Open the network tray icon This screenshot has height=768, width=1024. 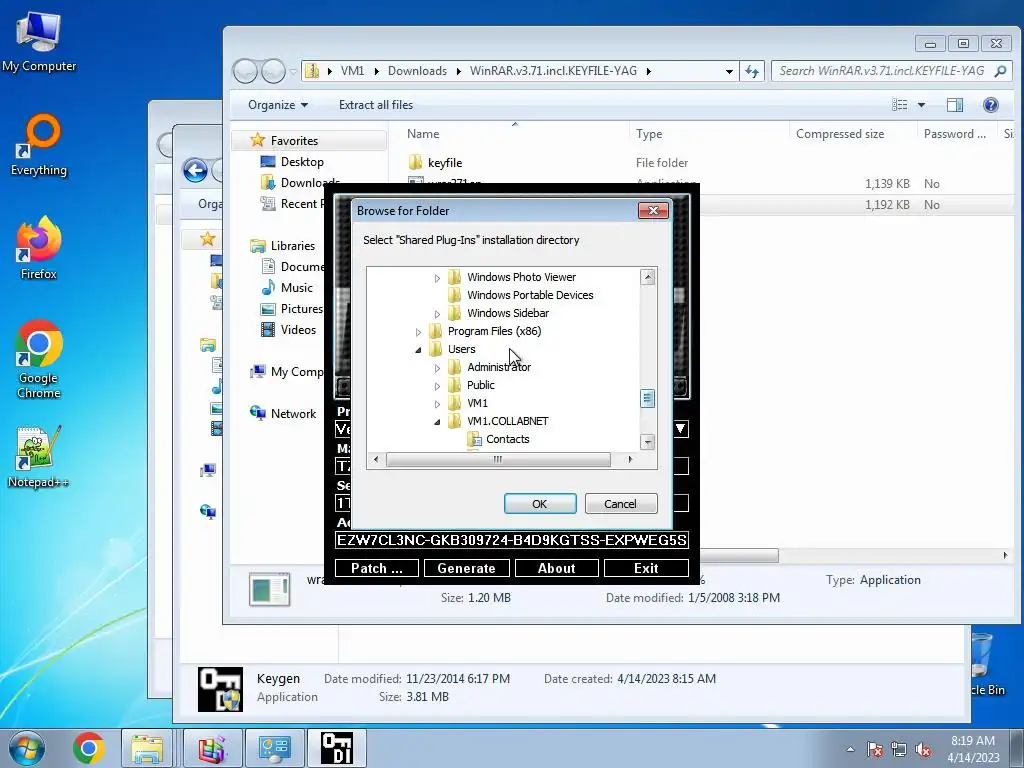pos(899,750)
